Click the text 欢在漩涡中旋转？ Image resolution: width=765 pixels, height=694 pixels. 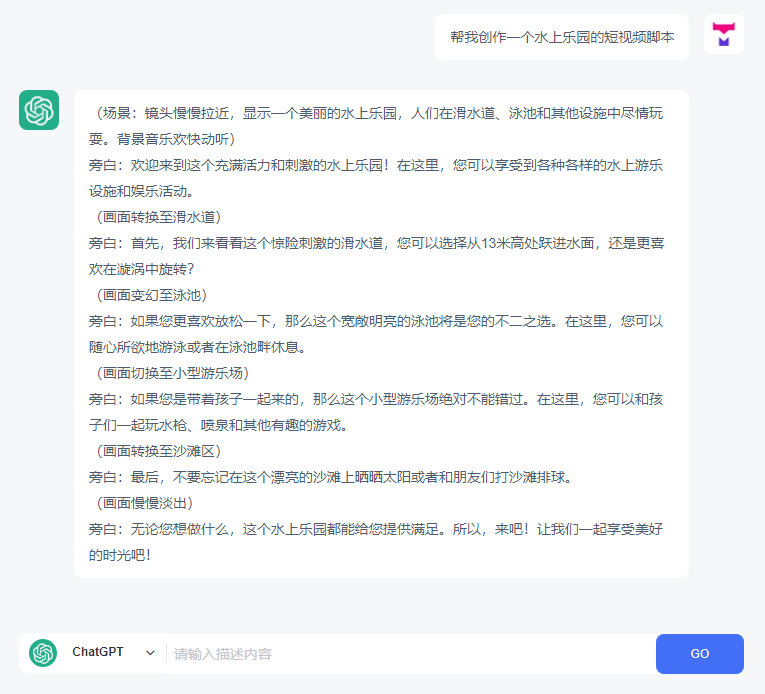click(141, 269)
